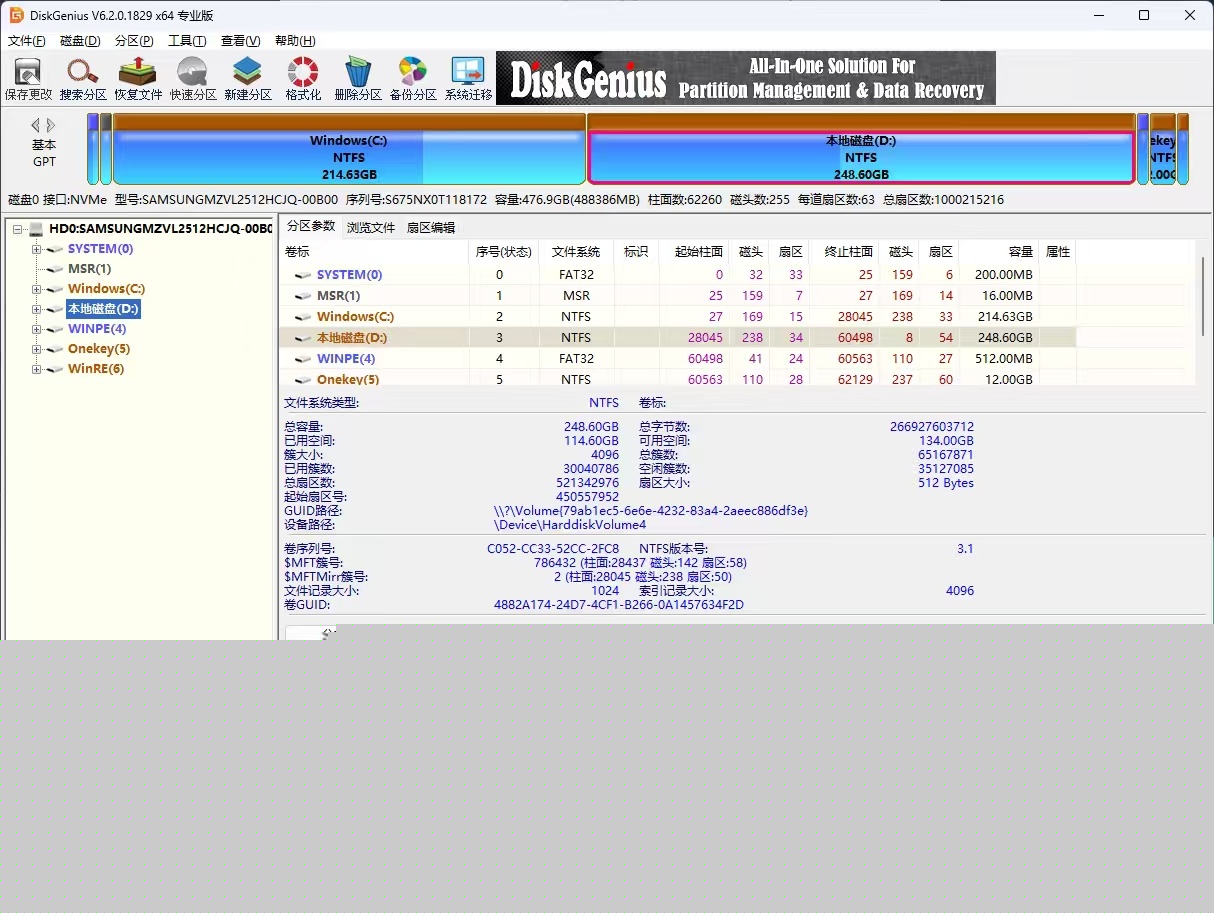1214x913 pixels.
Task: Click the 起始柱面 column header
Action: 694,252
